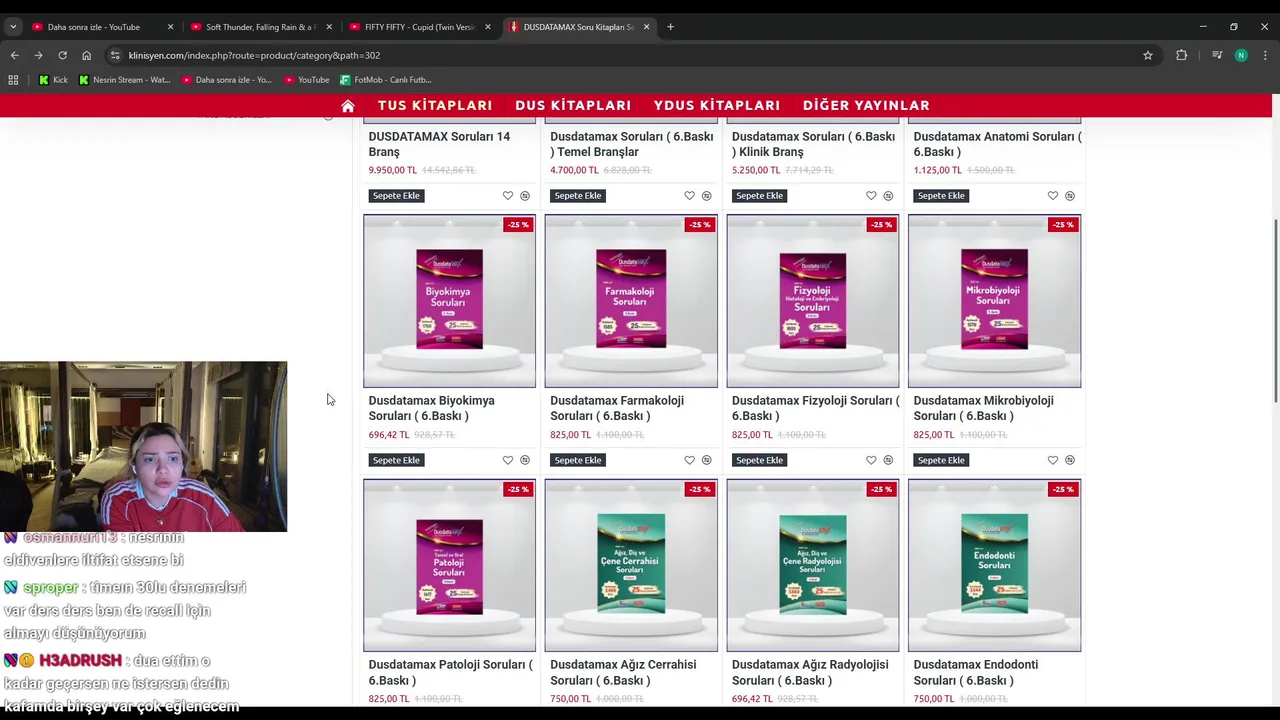Open YDUS KİTAPLARI menu
The height and width of the screenshot is (720, 1280).
717,105
